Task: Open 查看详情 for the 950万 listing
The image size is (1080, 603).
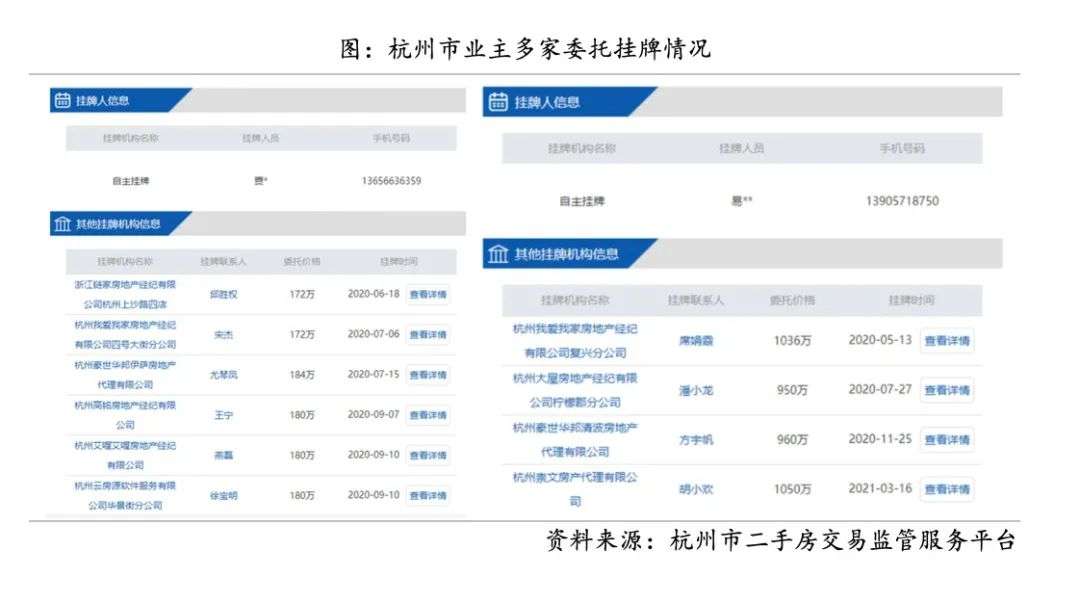Action: (947, 390)
